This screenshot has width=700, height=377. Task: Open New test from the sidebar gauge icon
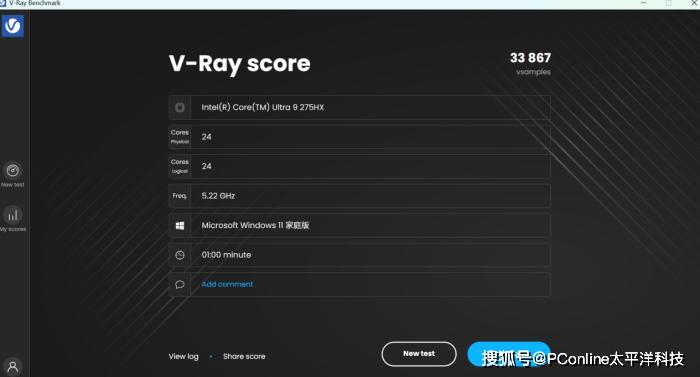(12, 171)
